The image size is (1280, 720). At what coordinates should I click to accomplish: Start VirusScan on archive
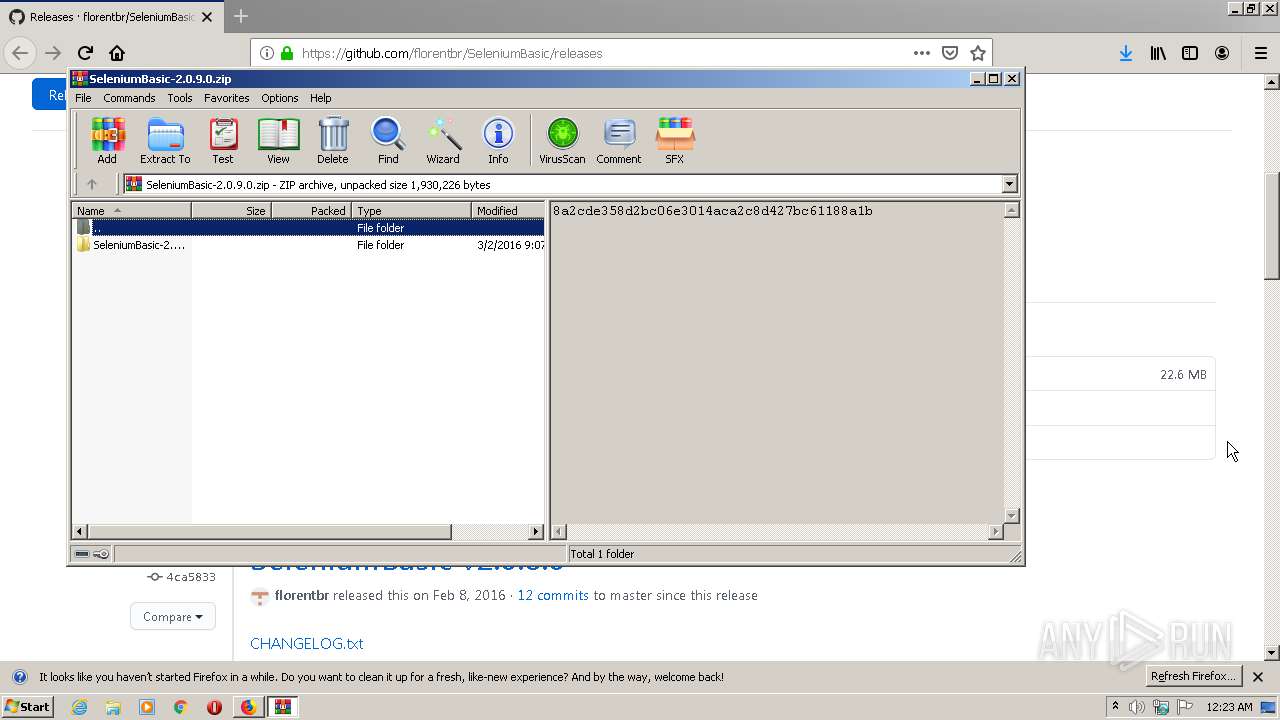click(x=562, y=140)
